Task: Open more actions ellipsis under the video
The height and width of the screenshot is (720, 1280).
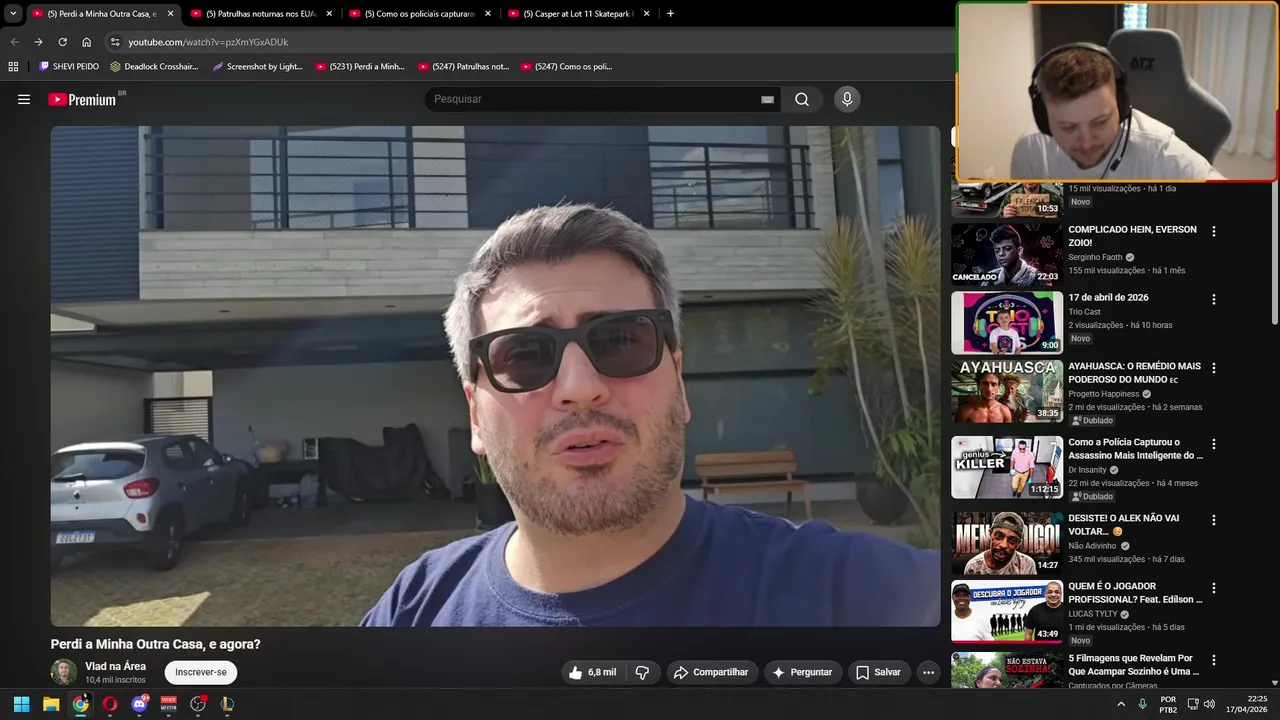Action: [928, 672]
